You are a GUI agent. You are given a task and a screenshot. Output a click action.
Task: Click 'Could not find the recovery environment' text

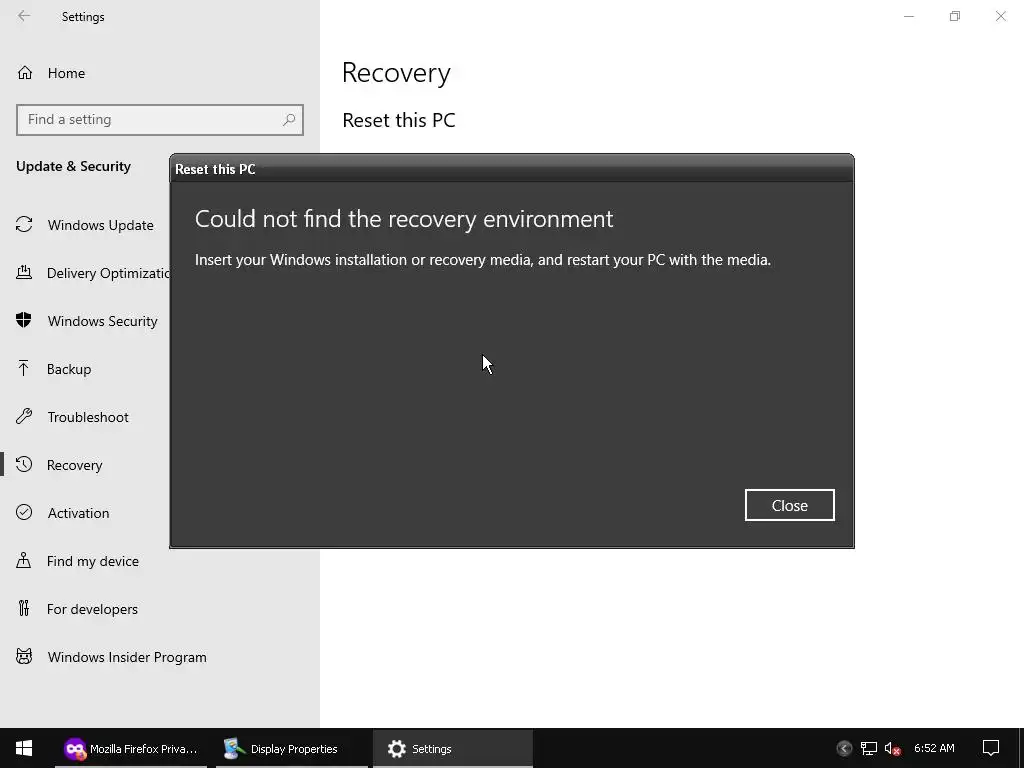pos(404,219)
